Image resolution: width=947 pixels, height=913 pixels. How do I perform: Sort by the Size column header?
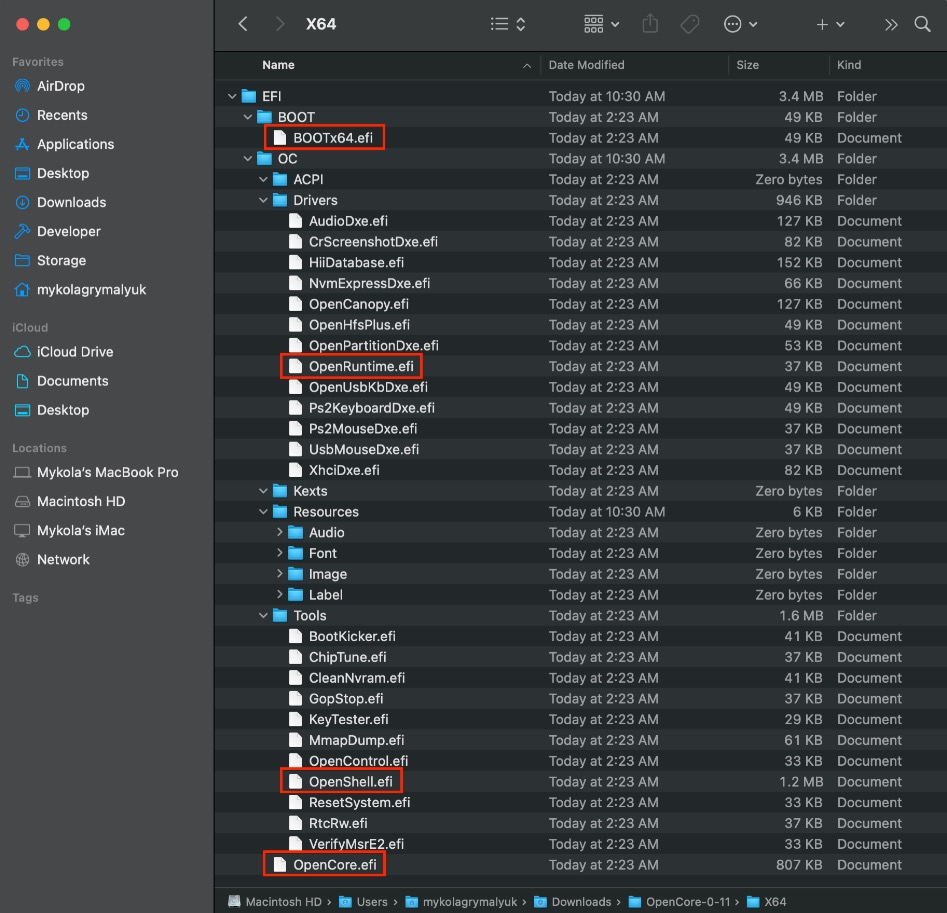747,65
